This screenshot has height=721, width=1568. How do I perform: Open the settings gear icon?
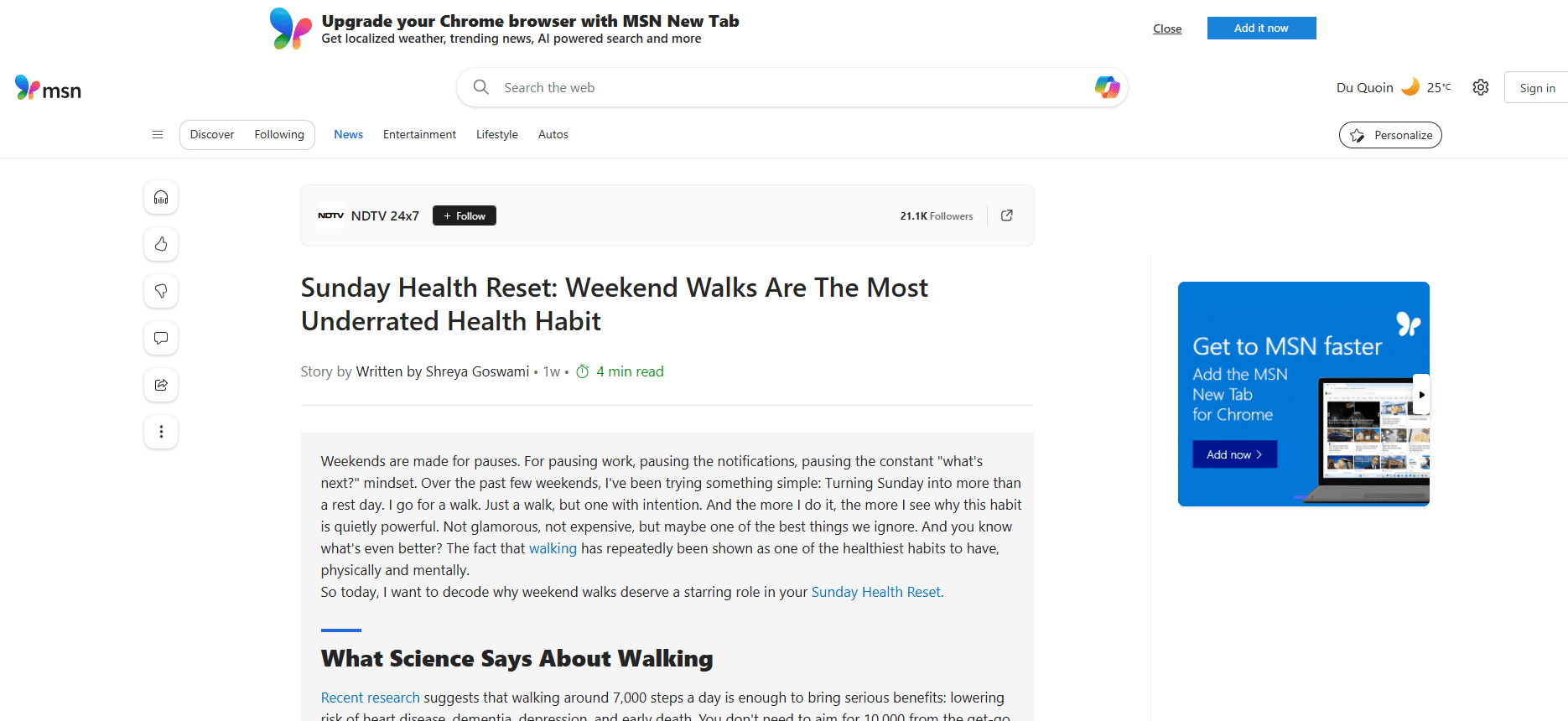click(1481, 88)
